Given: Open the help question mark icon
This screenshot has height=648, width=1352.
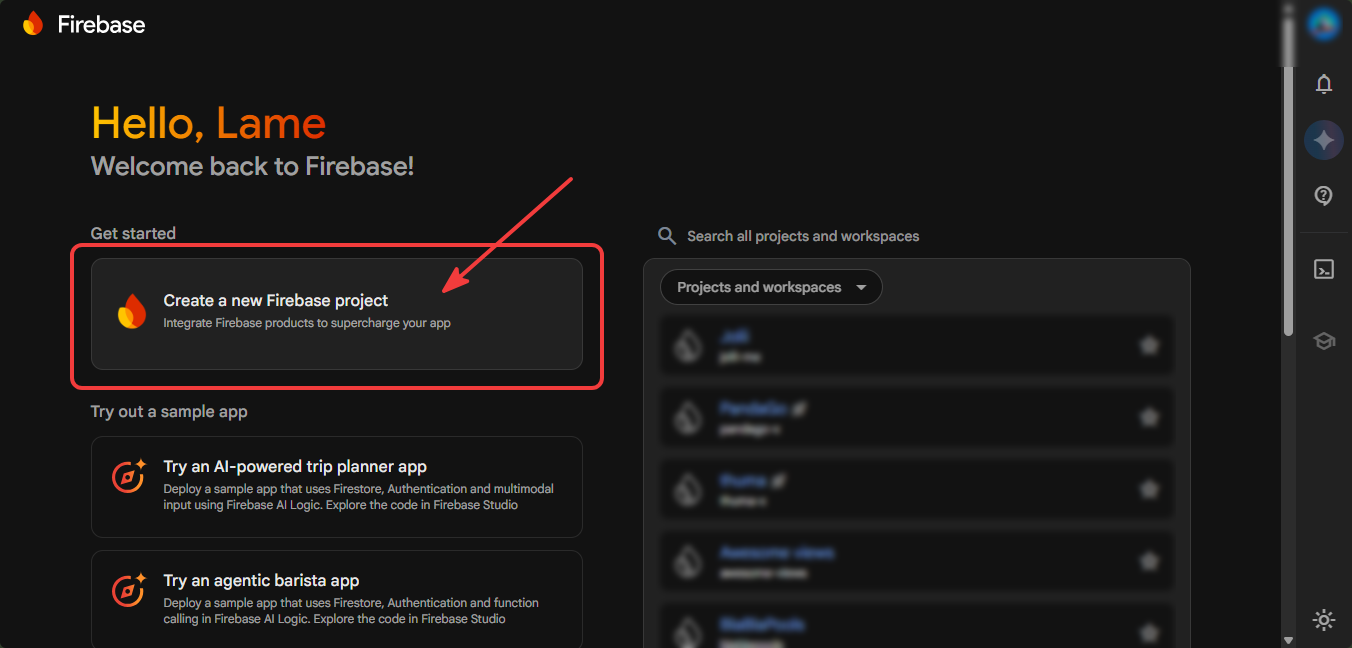Looking at the screenshot, I should pos(1324,196).
